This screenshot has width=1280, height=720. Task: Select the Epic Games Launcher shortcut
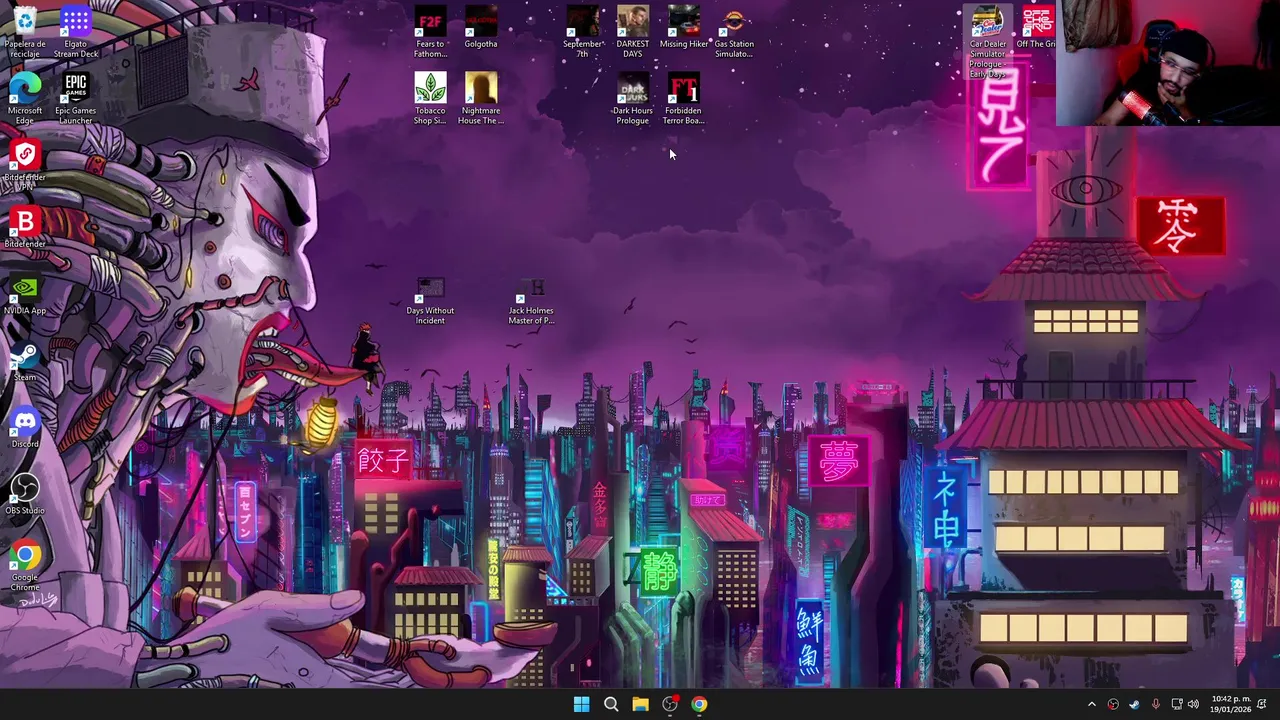coord(76,99)
